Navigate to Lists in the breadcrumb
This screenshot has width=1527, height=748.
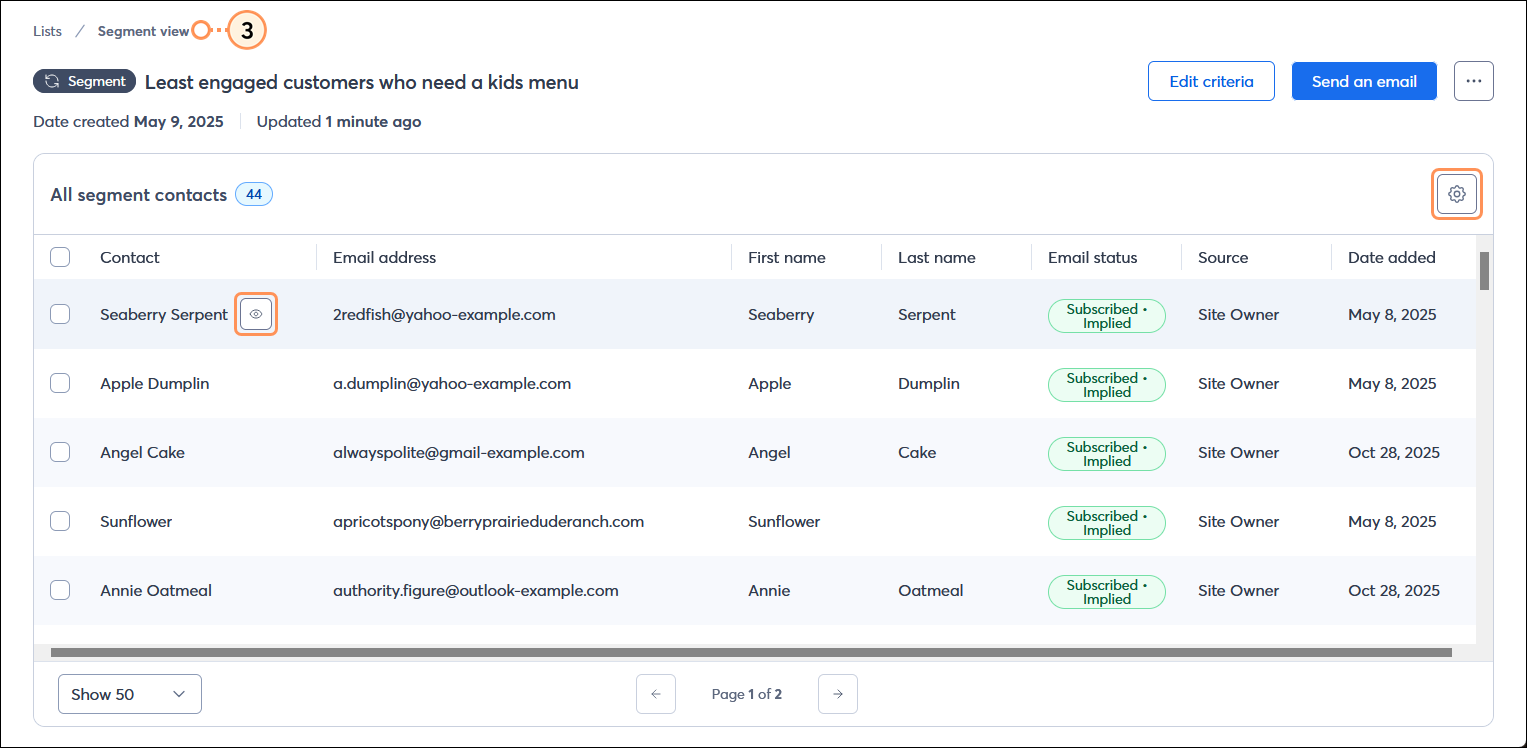pos(46,31)
